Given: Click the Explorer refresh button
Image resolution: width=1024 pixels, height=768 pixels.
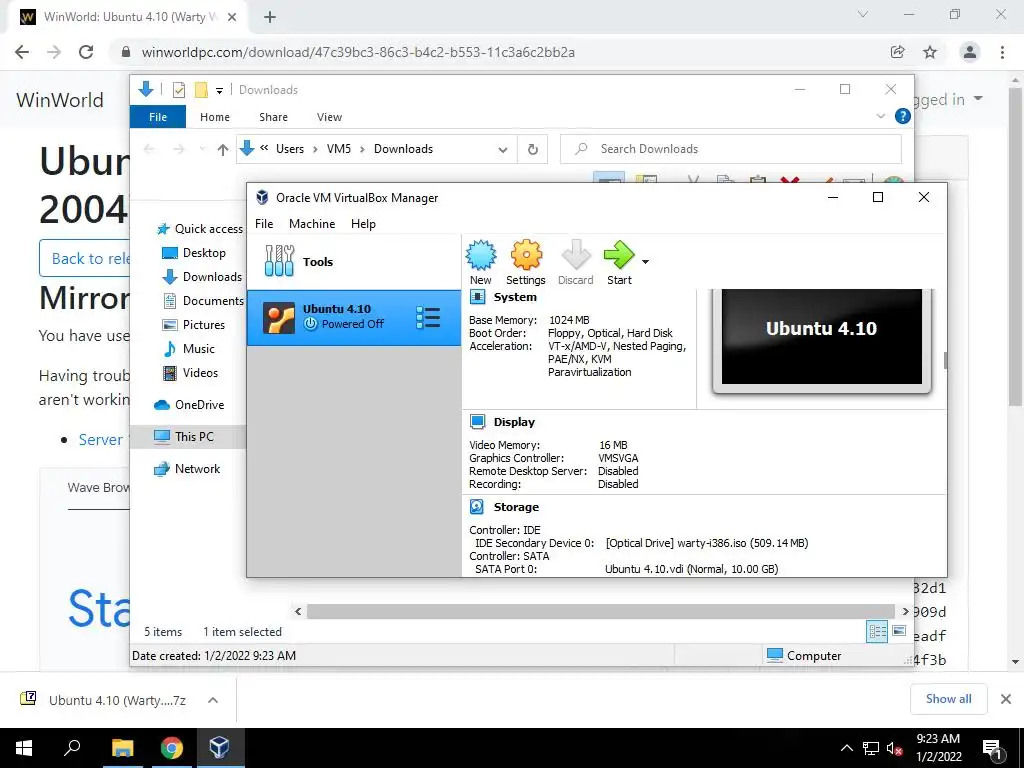Looking at the screenshot, I should click(x=533, y=150).
